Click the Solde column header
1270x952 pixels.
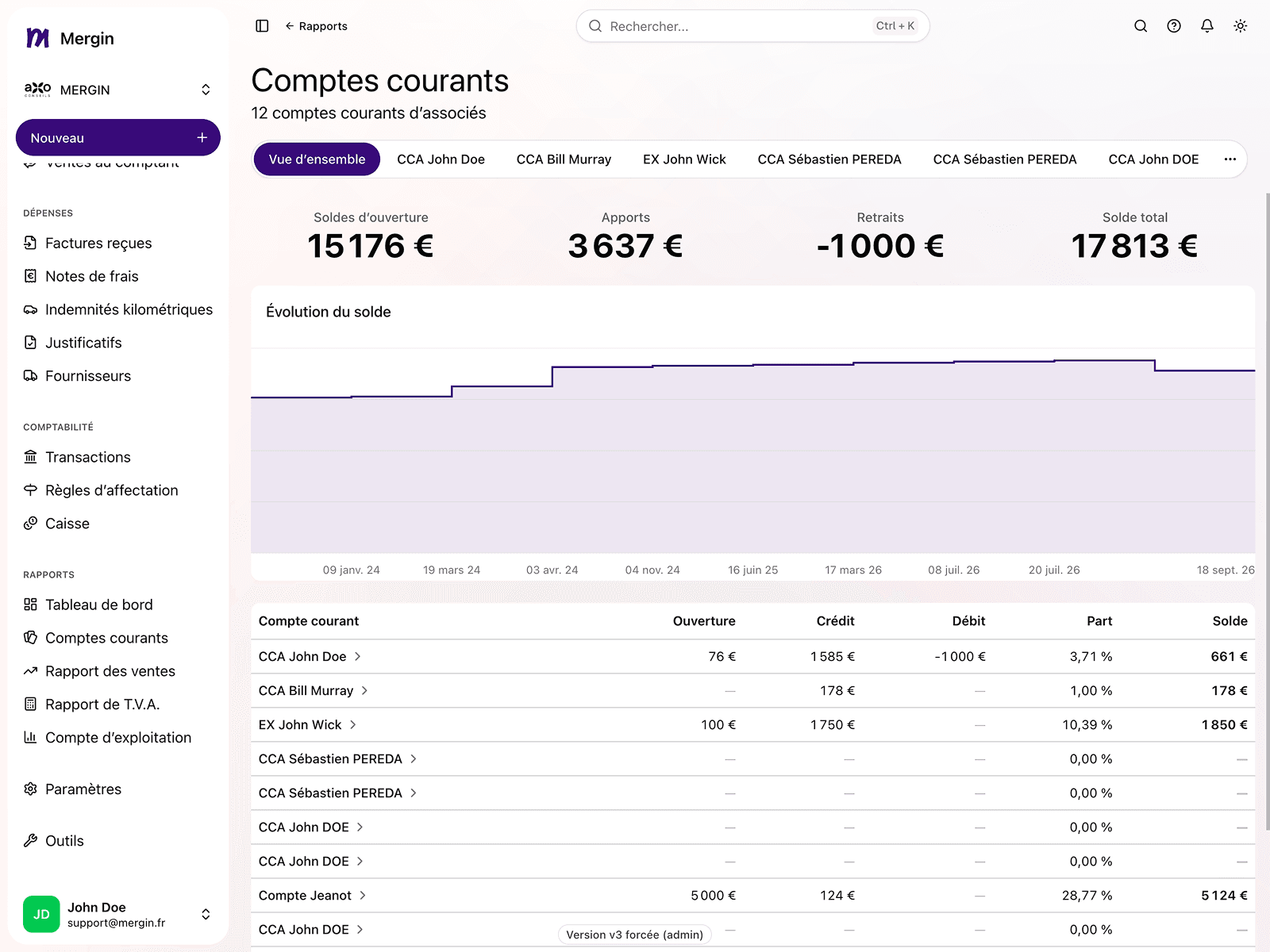(x=1230, y=621)
